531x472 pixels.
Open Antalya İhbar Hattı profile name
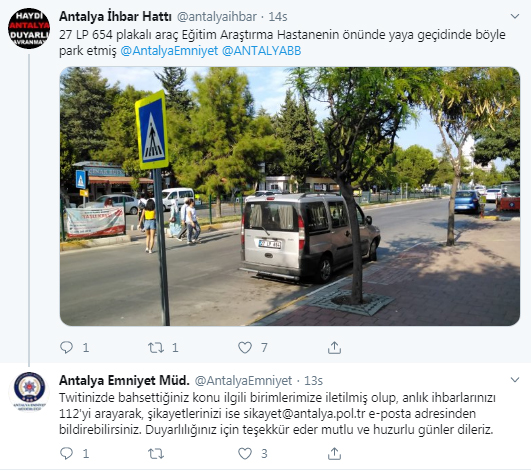point(115,16)
